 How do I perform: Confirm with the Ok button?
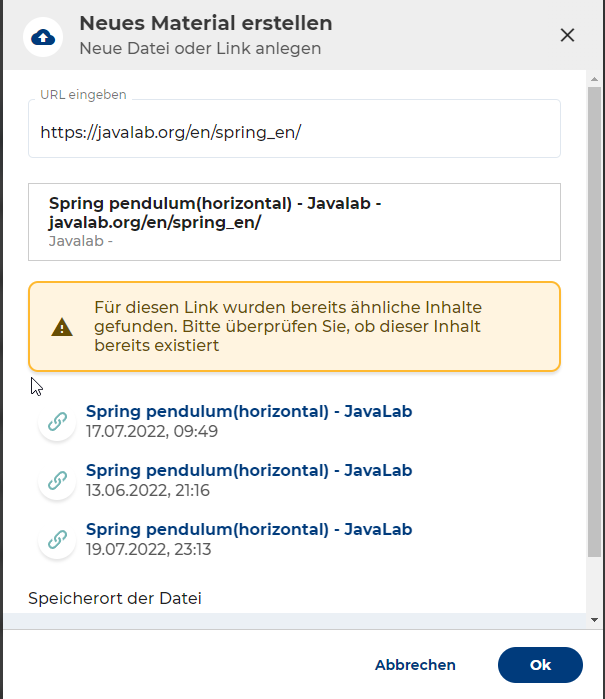(540, 665)
